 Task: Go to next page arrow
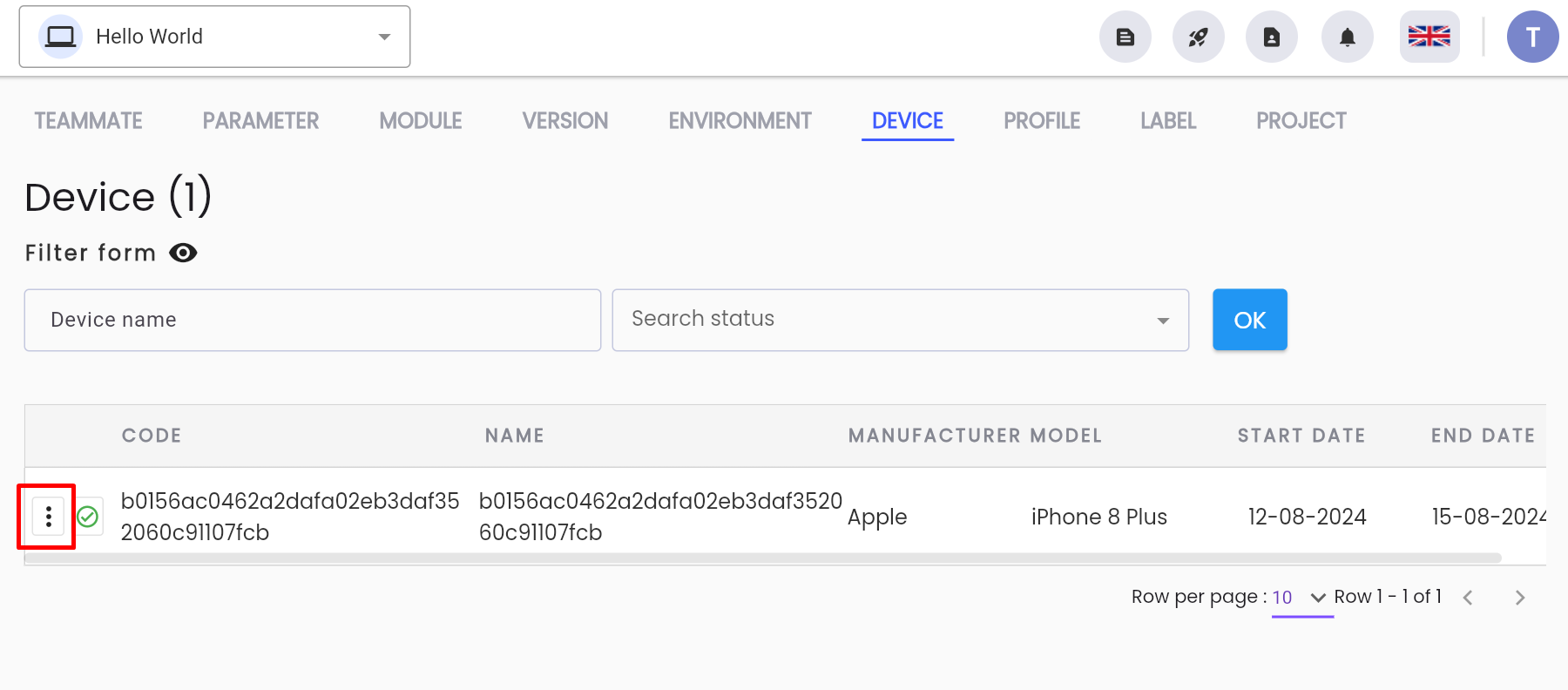[1520, 598]
